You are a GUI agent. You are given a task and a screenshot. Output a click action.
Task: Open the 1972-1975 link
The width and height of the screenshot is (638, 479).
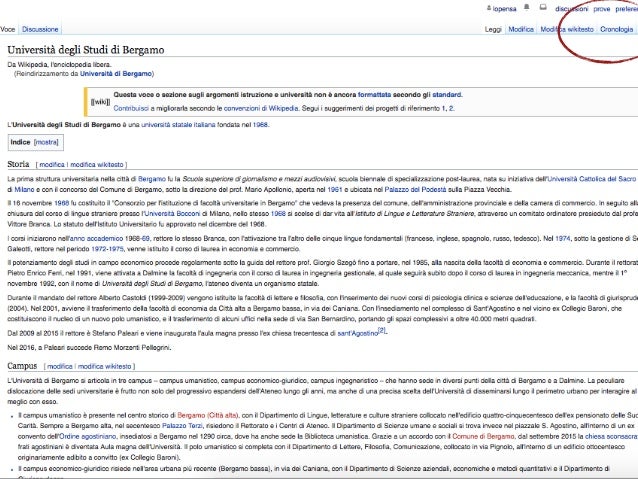pos(107,249)
